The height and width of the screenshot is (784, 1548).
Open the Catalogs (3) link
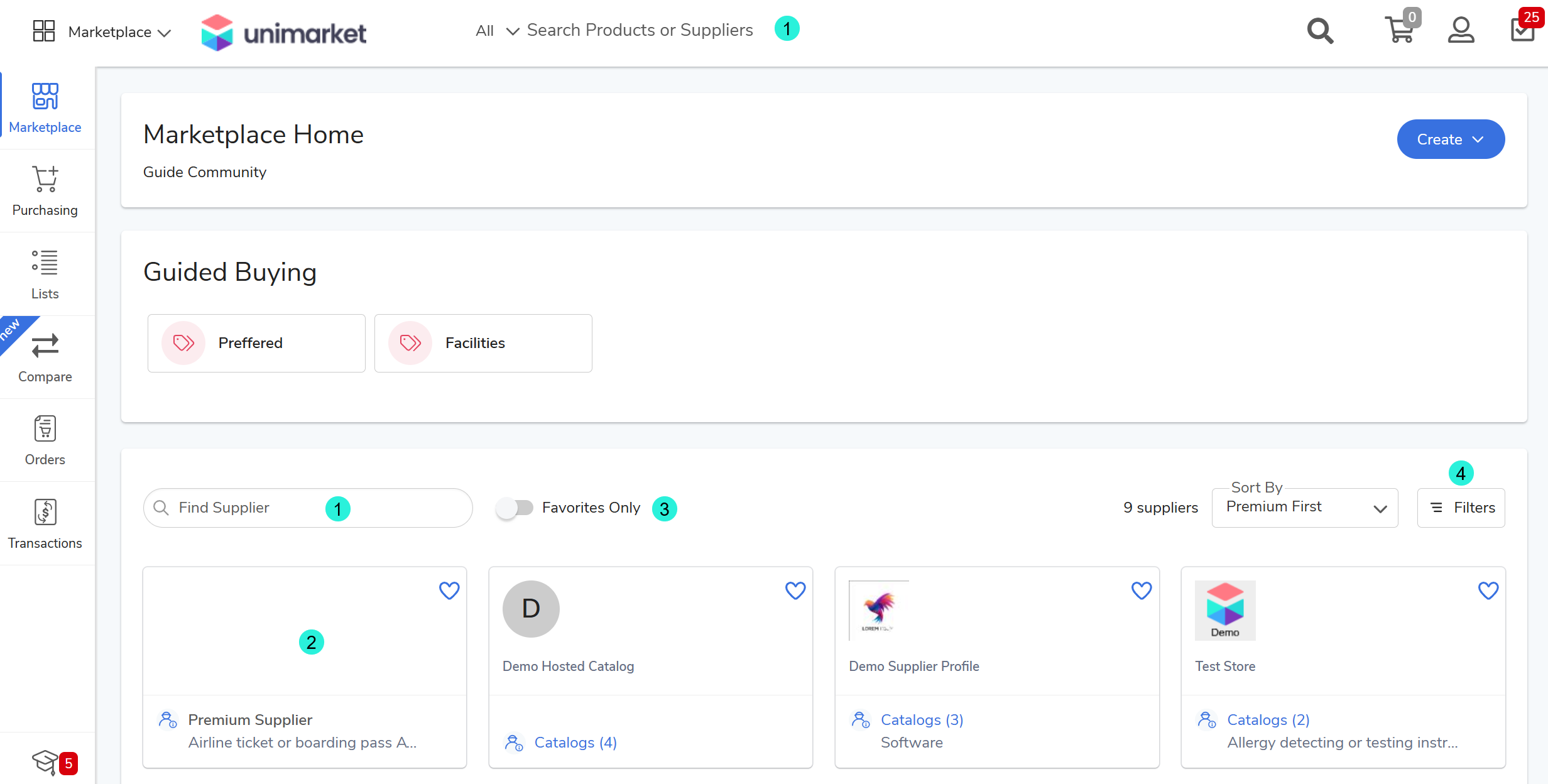click(922, 720)
